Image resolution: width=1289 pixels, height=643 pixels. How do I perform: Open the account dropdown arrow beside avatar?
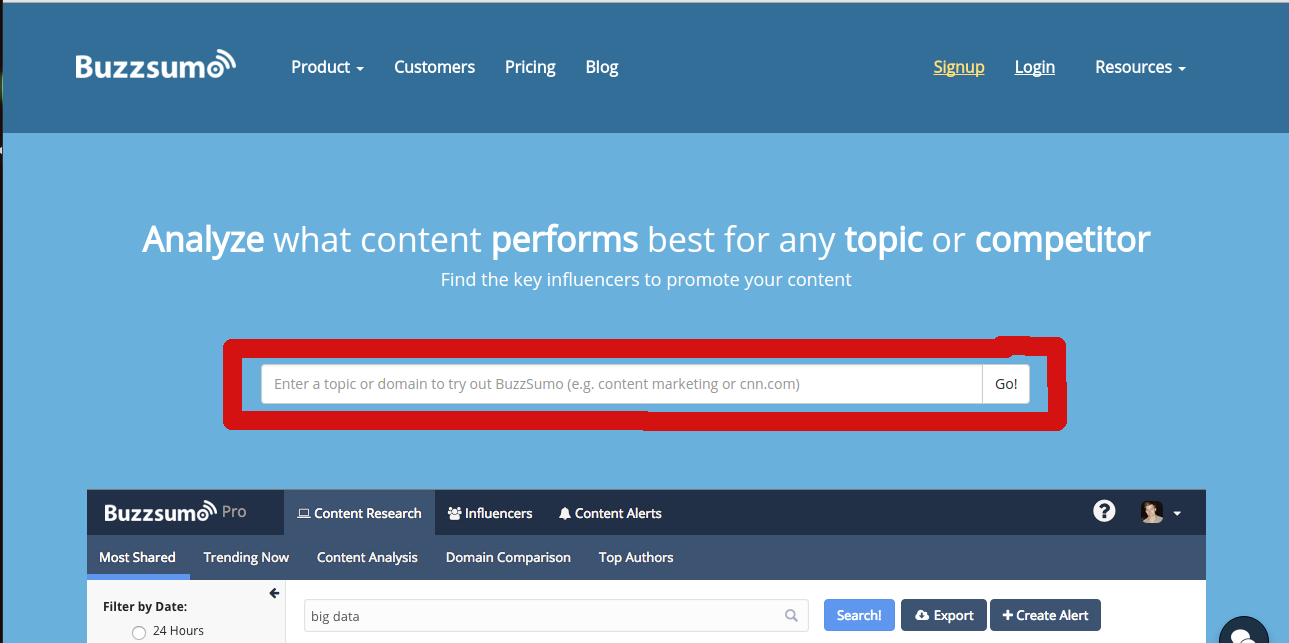[1177, 513]
